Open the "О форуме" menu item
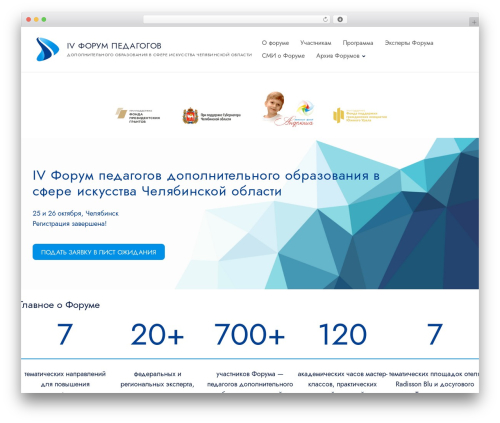This screenshot has width=500, height=423. pyautogui.click(x=275, y=43)
